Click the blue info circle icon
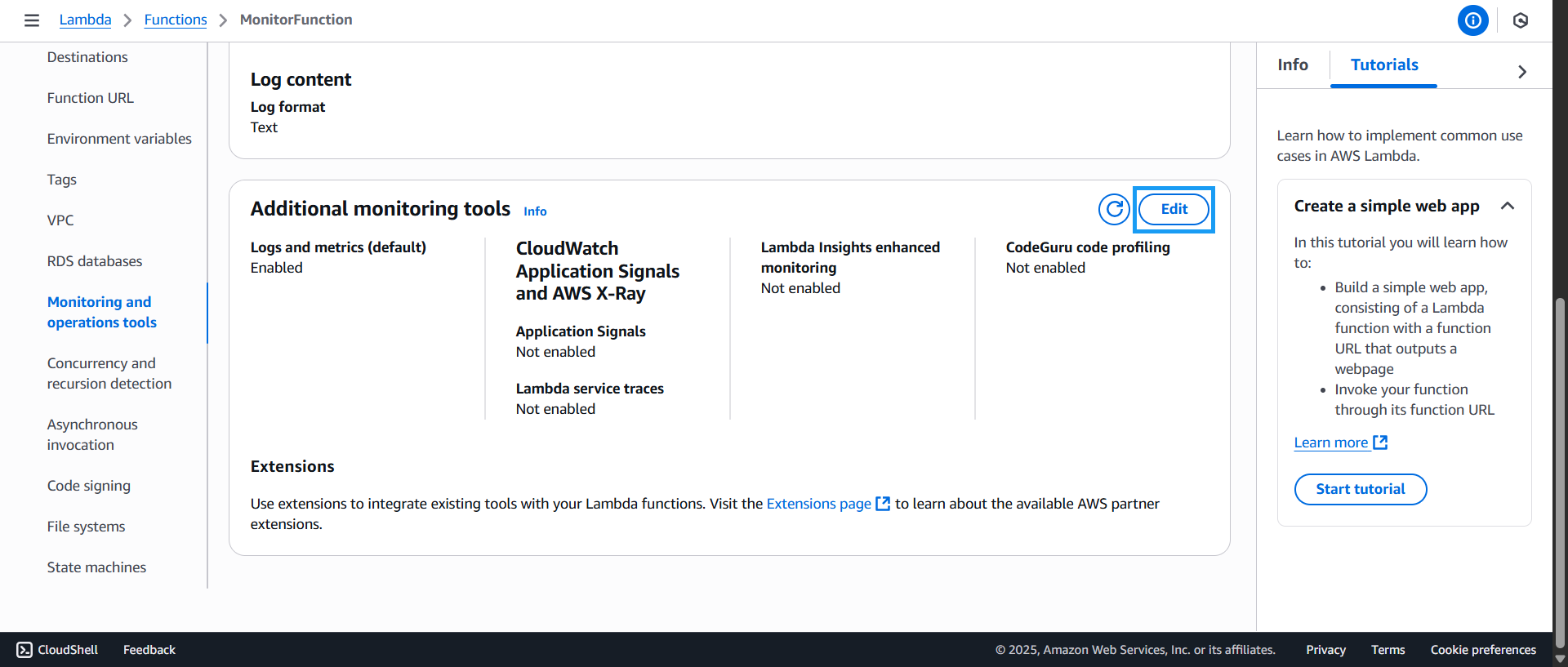 pos(1472,20)
